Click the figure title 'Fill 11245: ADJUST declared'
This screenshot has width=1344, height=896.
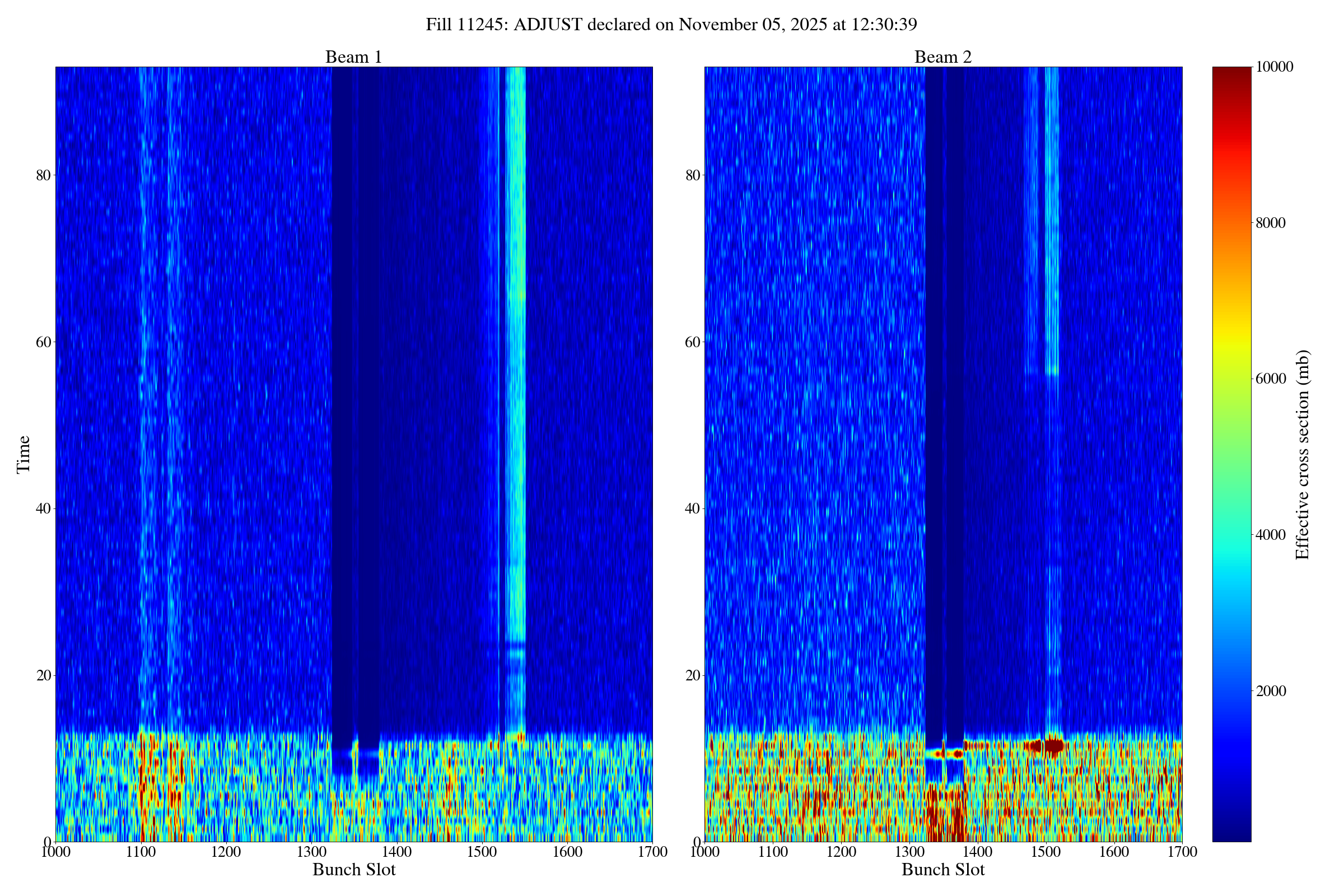[671, 25]
